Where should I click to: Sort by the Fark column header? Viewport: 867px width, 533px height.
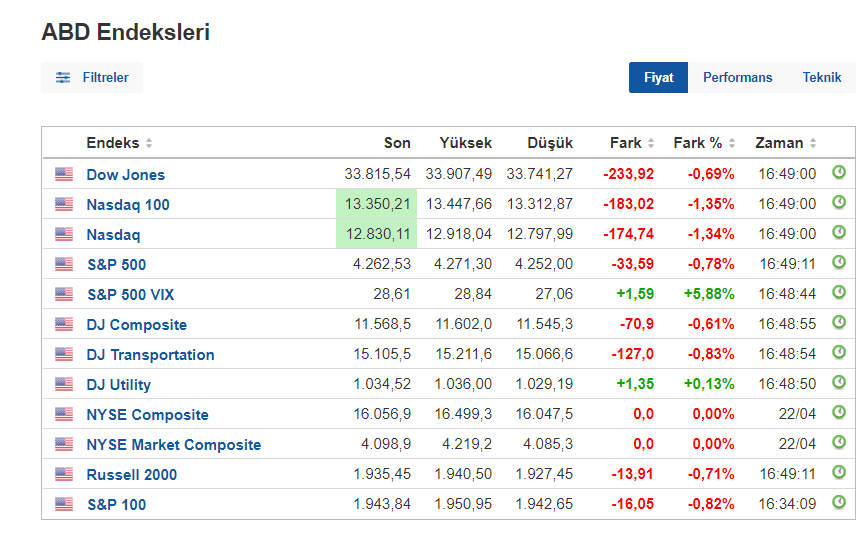pyautogui.click(x=651, y=144)
